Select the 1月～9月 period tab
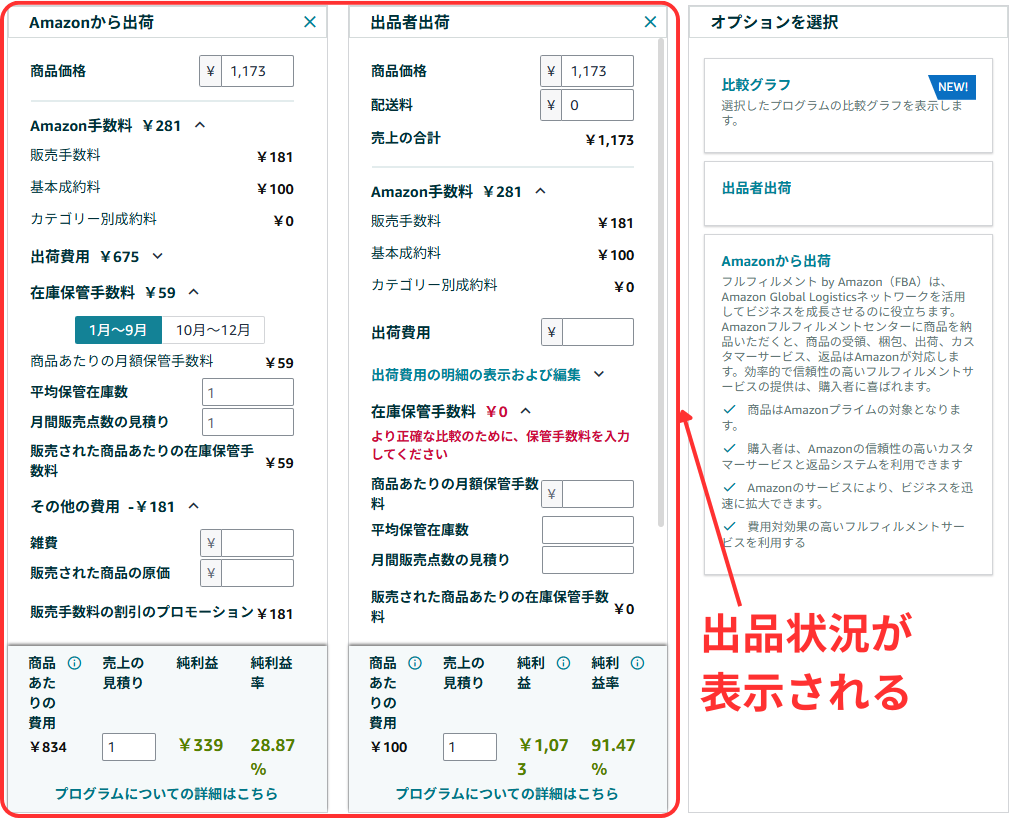Image resolution: width=1015 pixels, height=818 pixels. point(118,330)
